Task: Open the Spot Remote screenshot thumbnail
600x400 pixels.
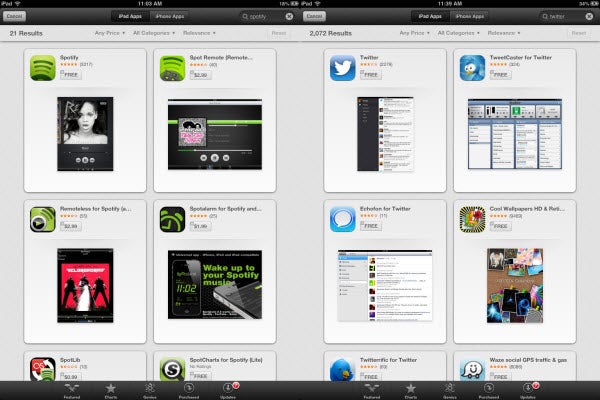Action: tap(215, 134)
